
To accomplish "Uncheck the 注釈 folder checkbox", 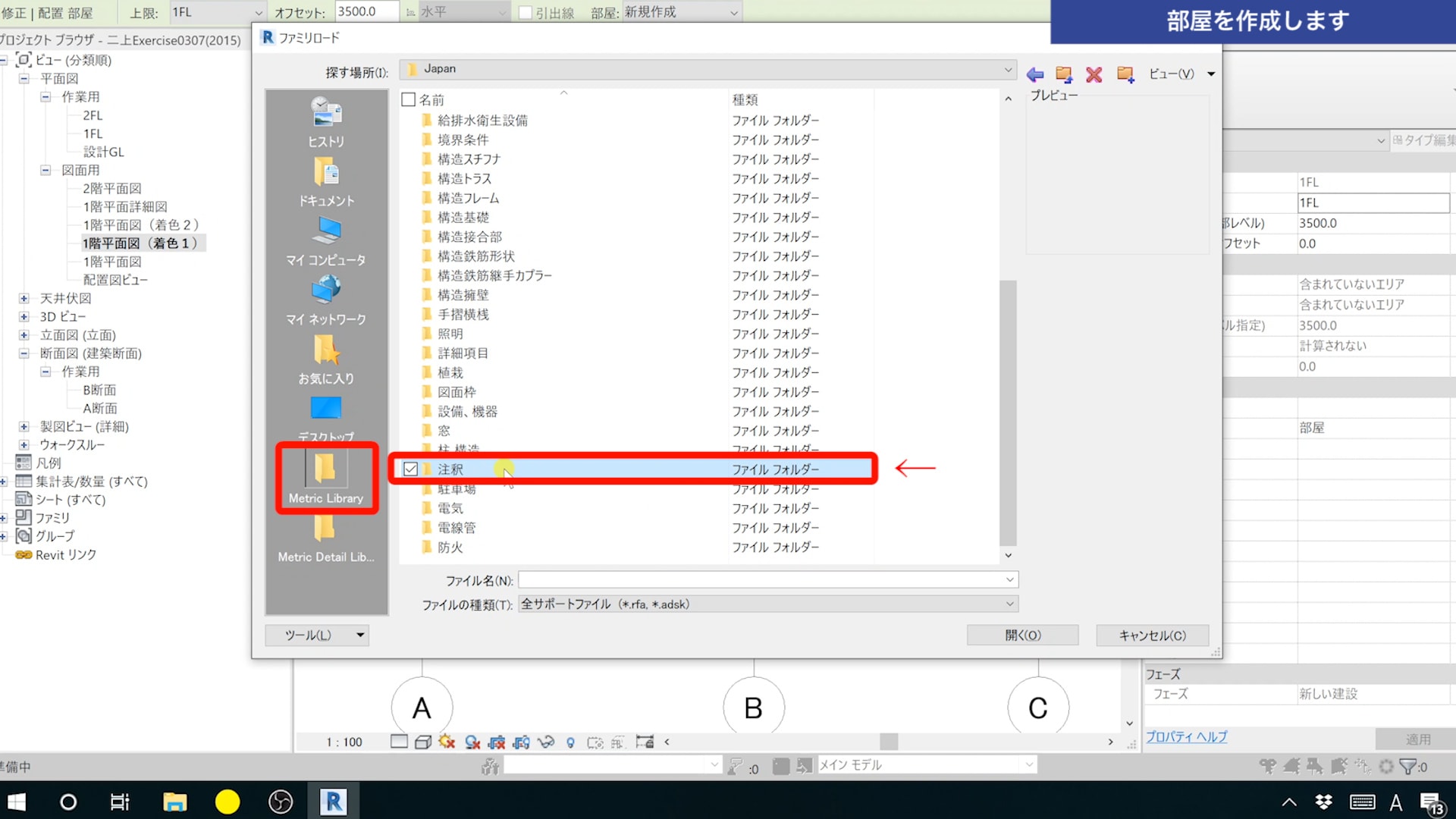I will point(410,469).
